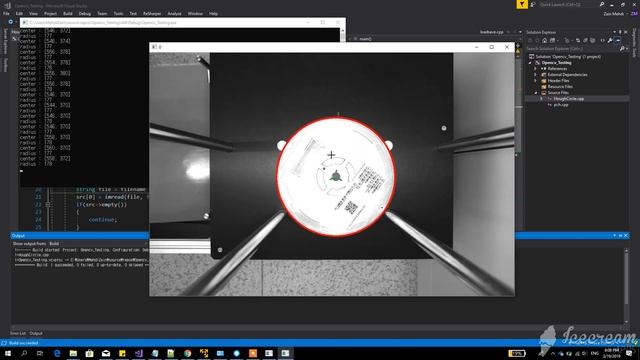
Task: Open the Window menu
Action: 195,13
